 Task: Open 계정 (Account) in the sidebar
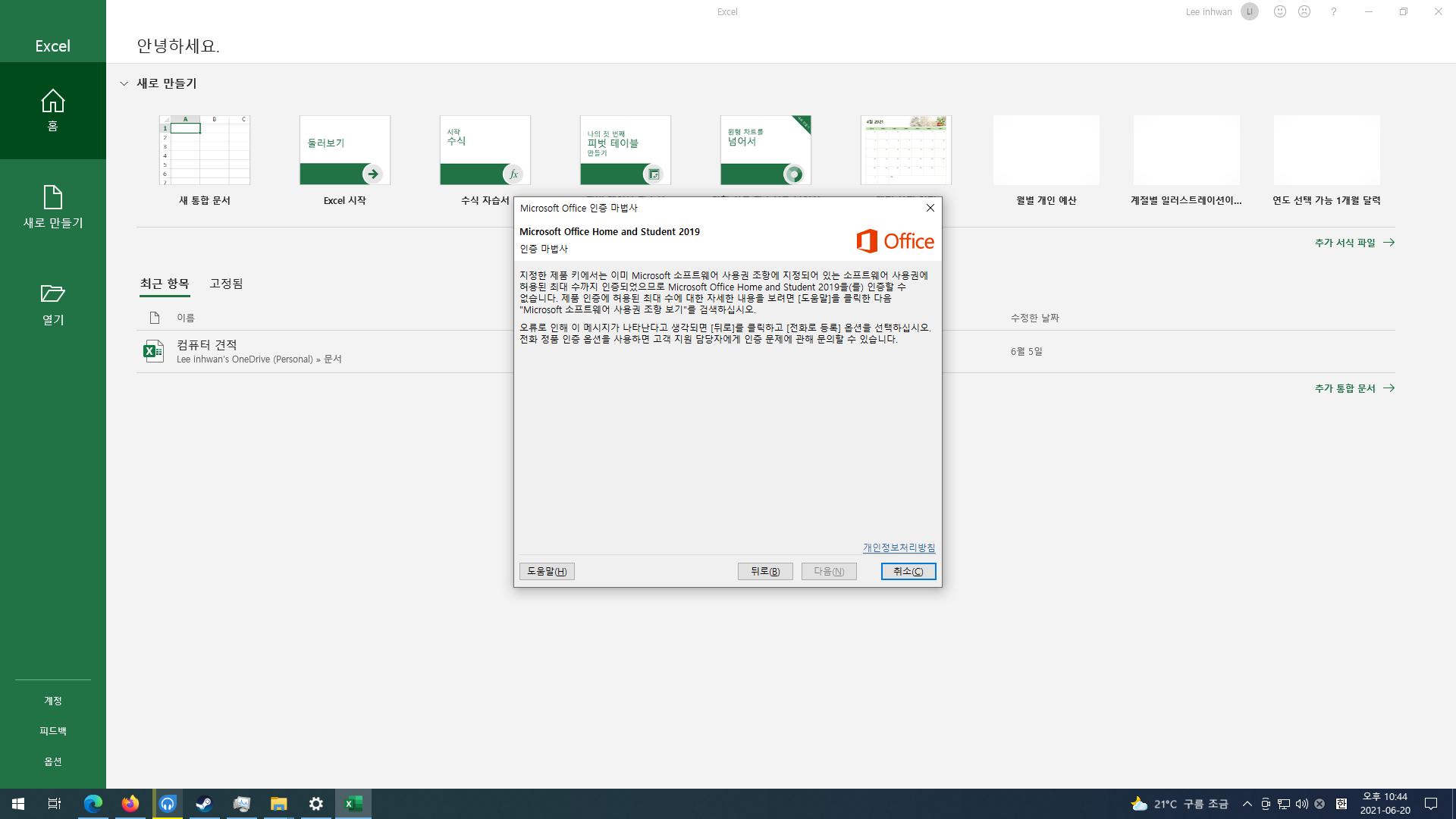point(53,701)
